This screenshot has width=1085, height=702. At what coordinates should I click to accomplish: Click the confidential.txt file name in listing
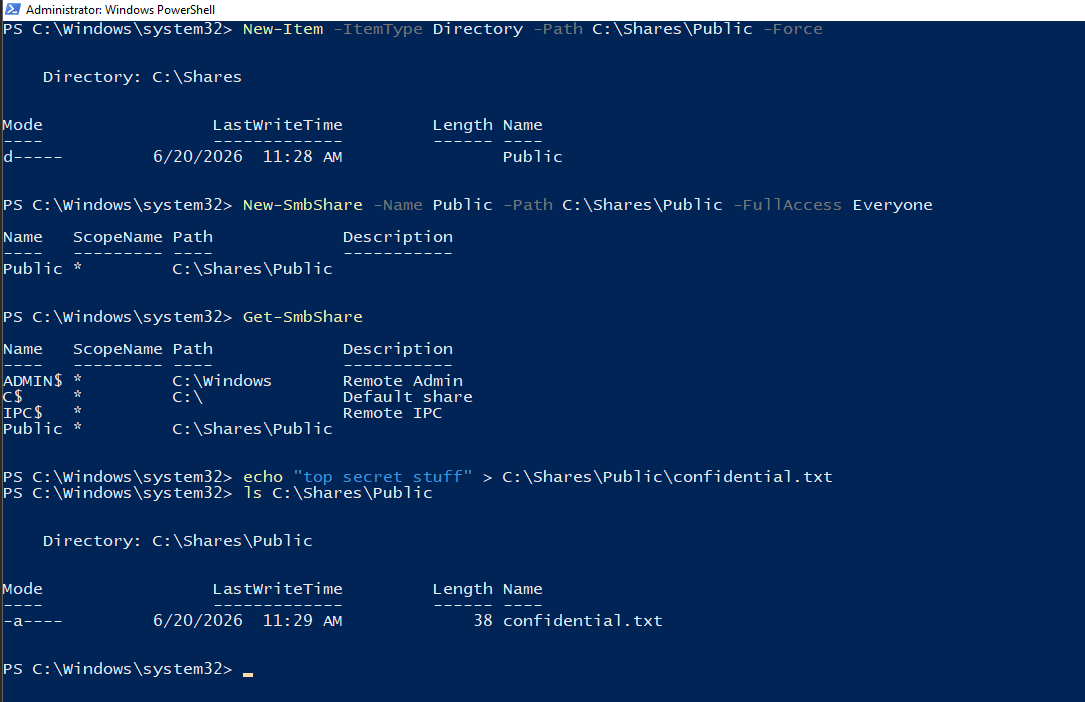[583, 621]
